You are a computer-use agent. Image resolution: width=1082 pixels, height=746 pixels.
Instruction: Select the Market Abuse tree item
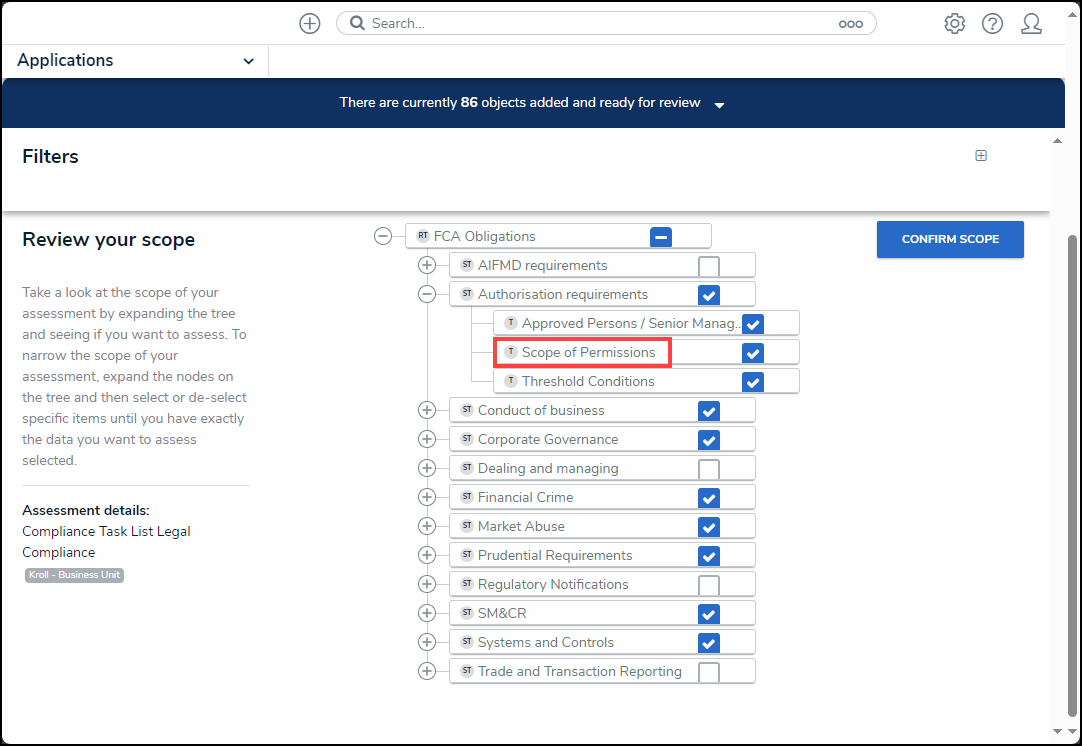click(x=521, y=527)
